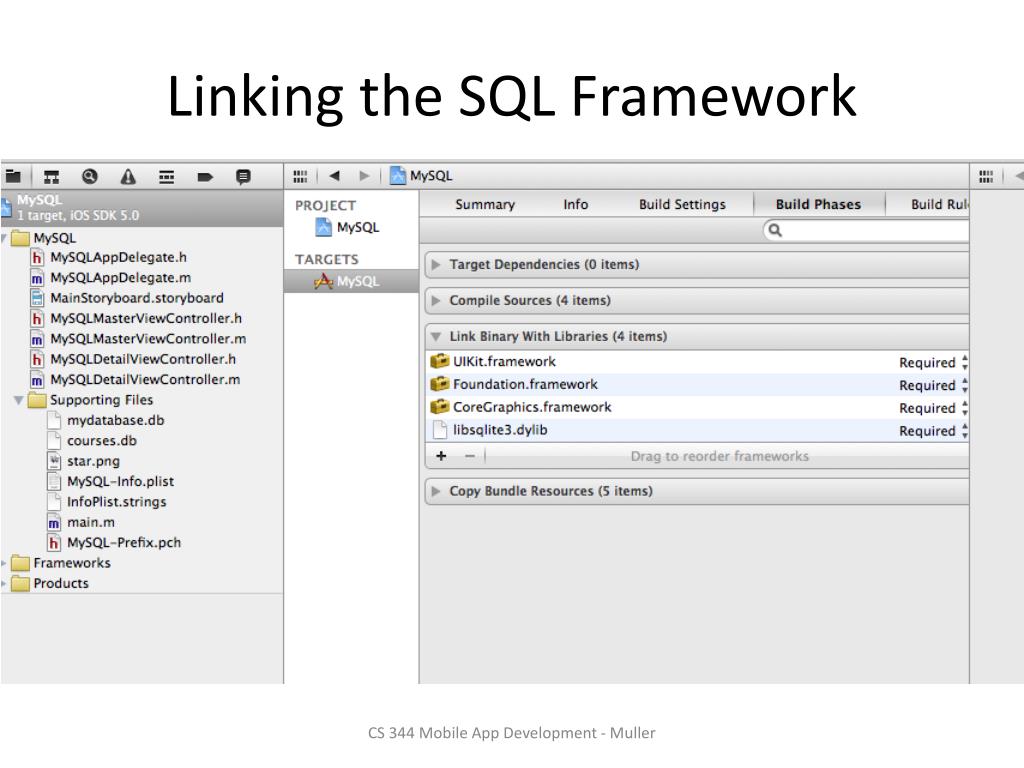1024x768 pixels.
Task: Switch to the Build Phases tab
Action: [818, 204]
